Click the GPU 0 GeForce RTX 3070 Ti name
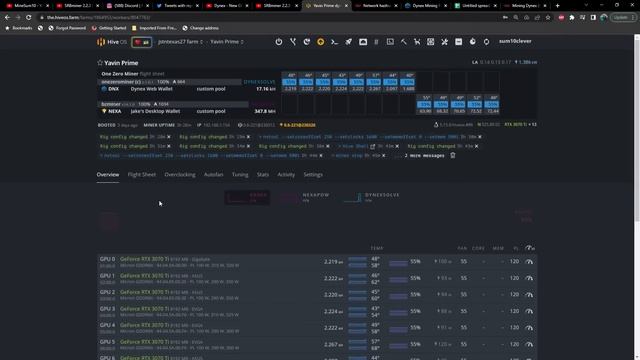 click(x=144, y=259)
